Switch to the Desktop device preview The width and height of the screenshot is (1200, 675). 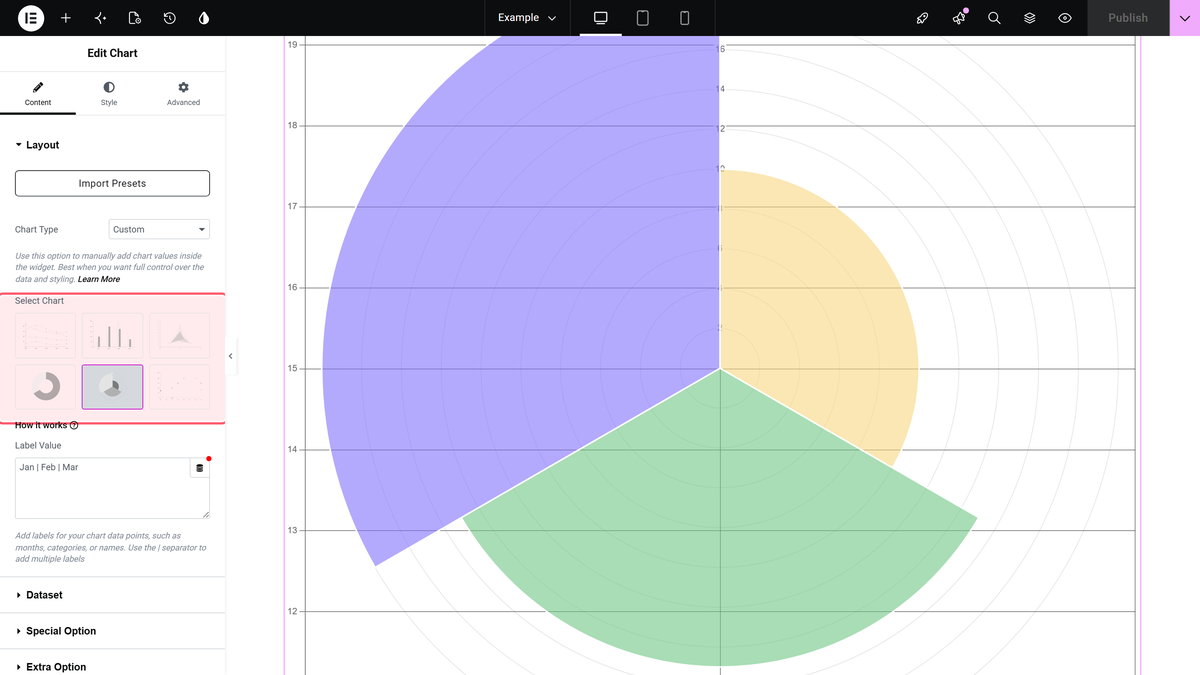pyautogui.click(x=601, y=18)
